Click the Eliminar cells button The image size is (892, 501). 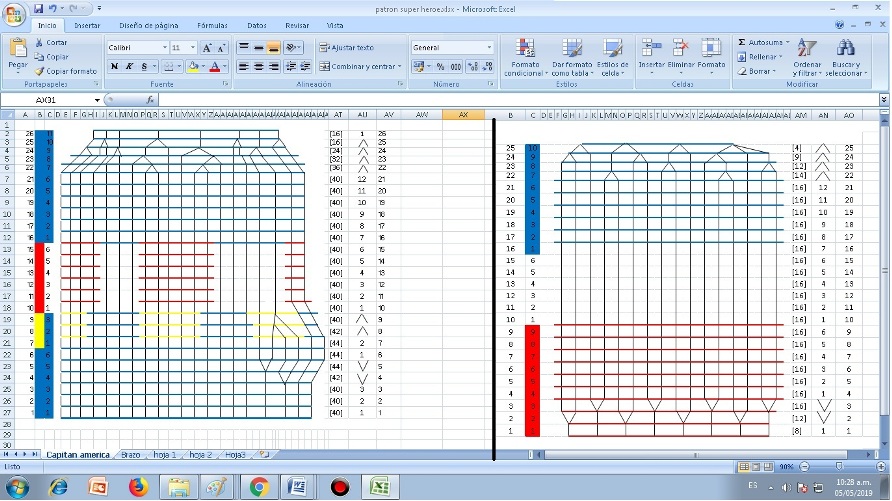(681, 57)
